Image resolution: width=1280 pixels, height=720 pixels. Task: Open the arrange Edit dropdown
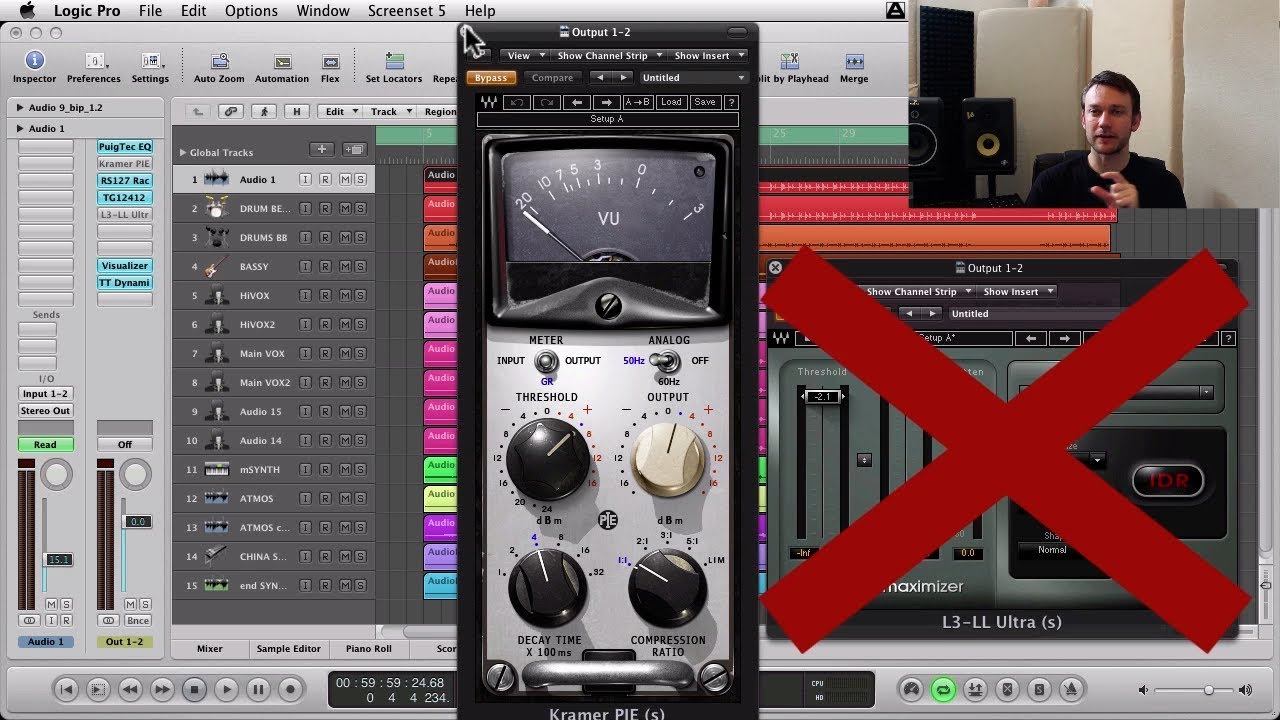[x=341, y=111]
